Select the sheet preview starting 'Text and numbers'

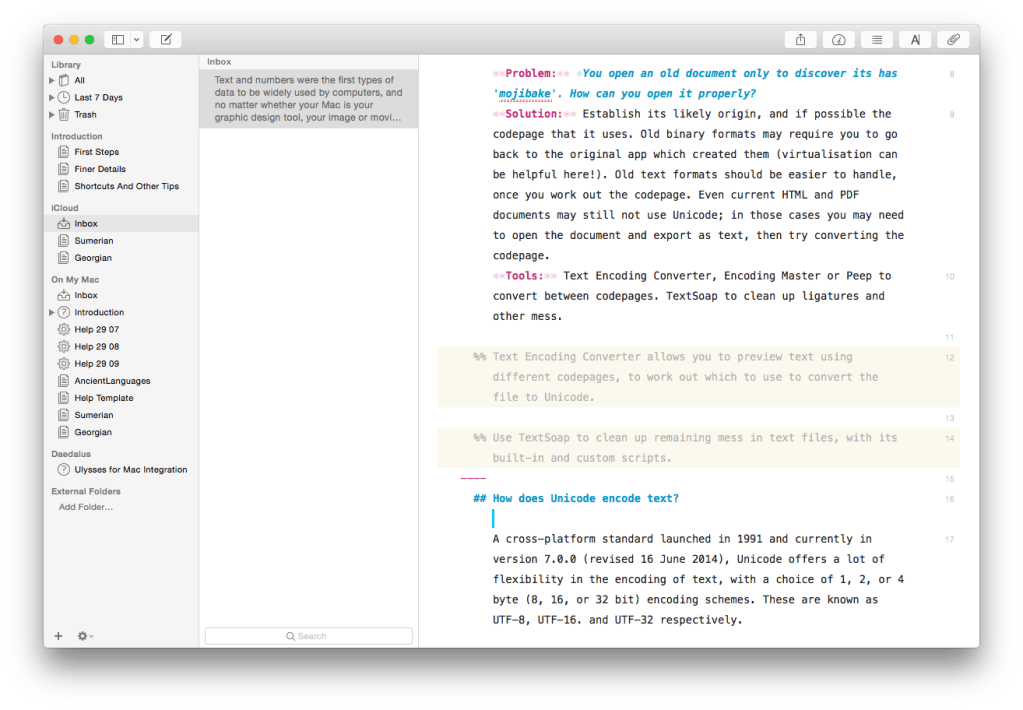point(309,99)
